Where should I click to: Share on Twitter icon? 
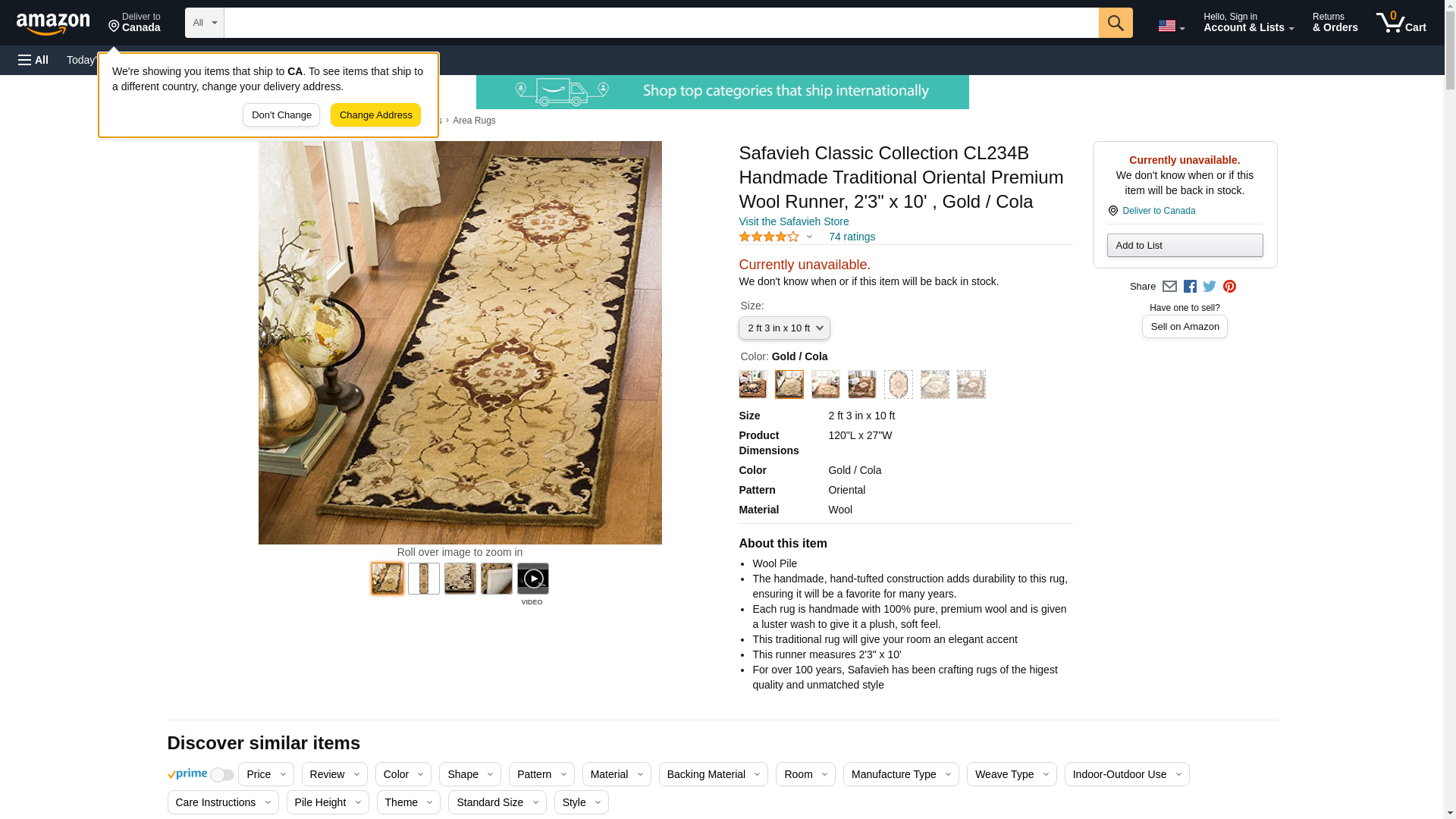[1210, 287]
